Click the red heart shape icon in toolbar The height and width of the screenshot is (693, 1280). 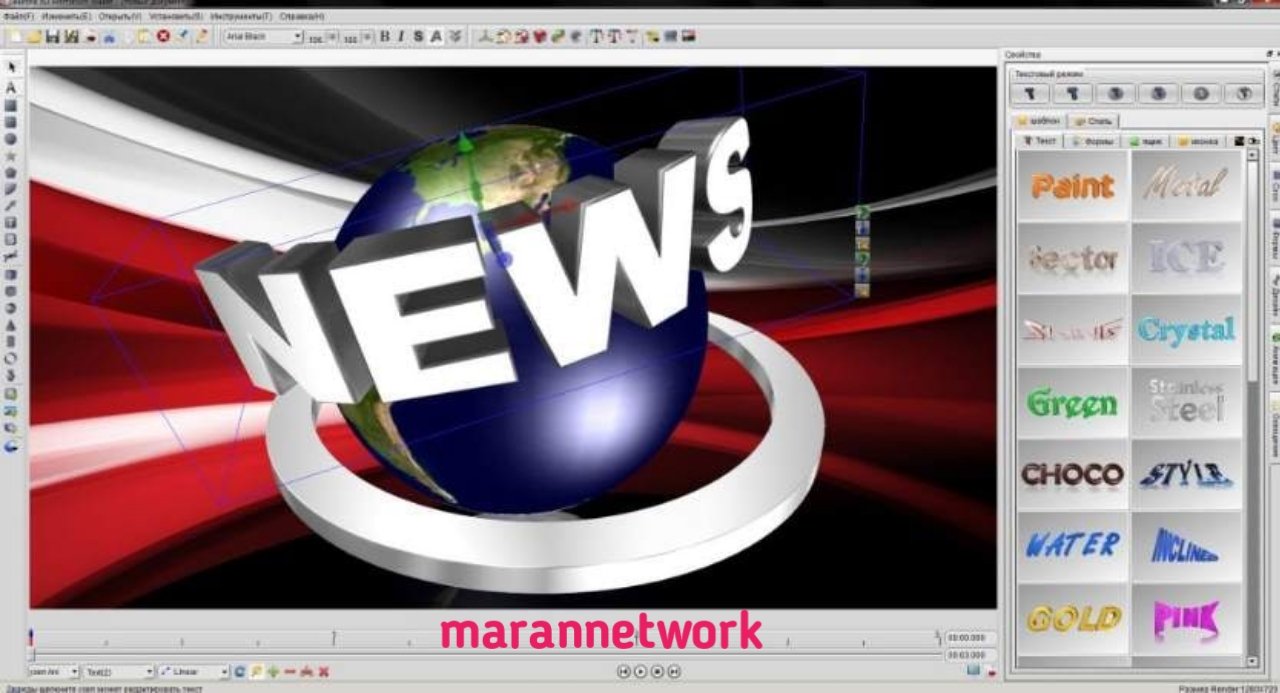(540, 36)
